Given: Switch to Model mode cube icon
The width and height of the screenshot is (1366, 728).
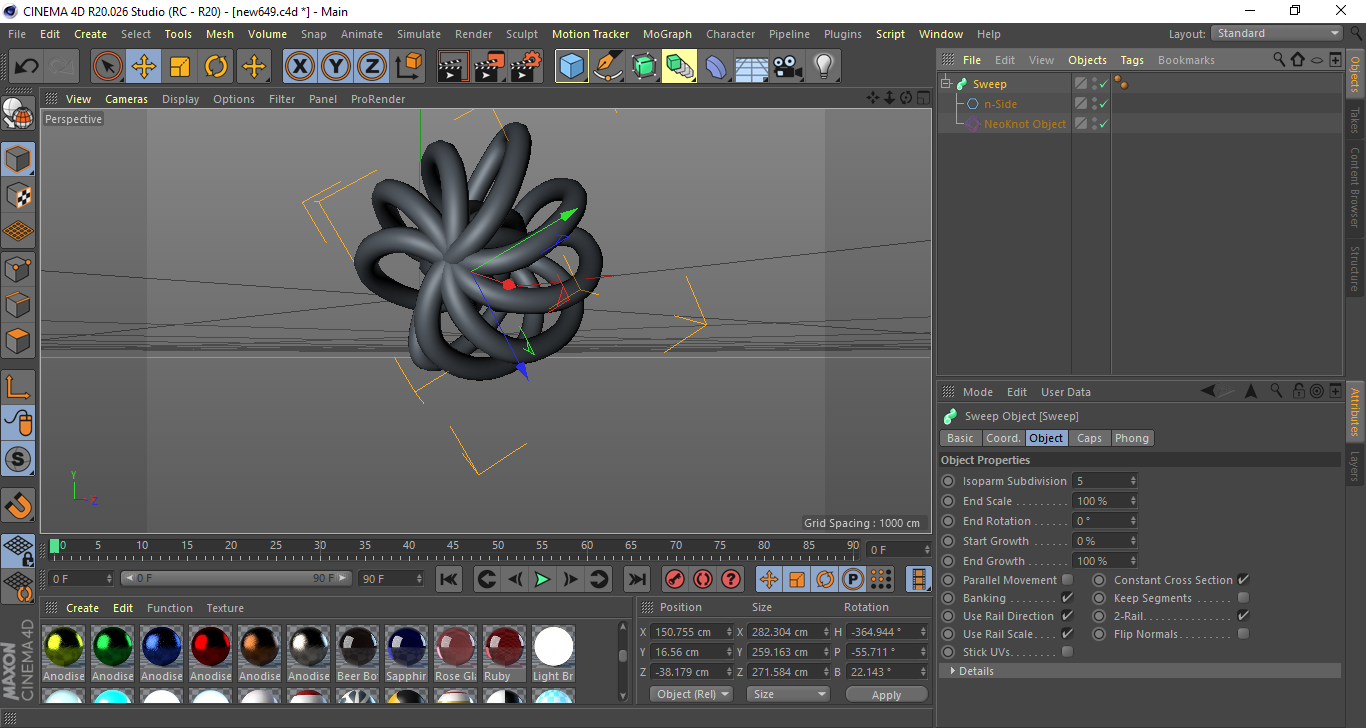Looking at the screenshot, I should click(x=18, y=159).
